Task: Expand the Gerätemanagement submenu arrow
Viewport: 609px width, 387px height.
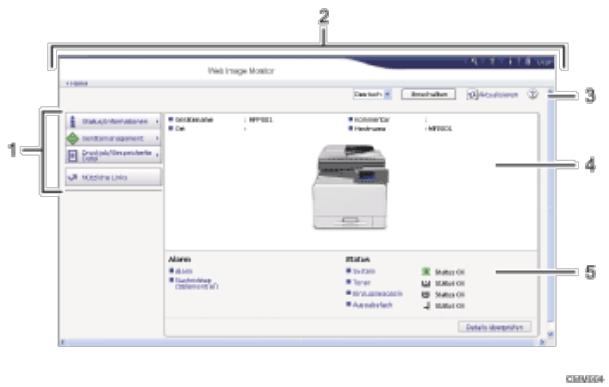Action: pos(157,138)
